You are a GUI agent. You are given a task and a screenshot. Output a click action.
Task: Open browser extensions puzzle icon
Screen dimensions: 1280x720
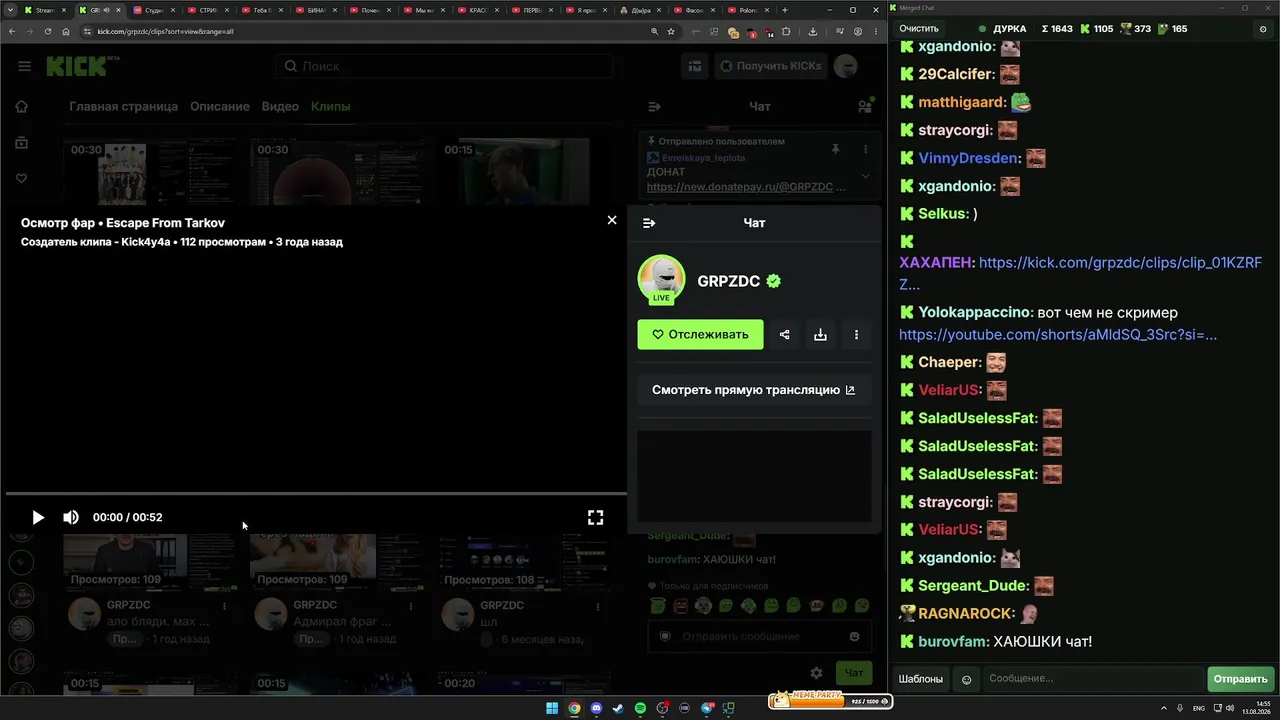point(786,31)
